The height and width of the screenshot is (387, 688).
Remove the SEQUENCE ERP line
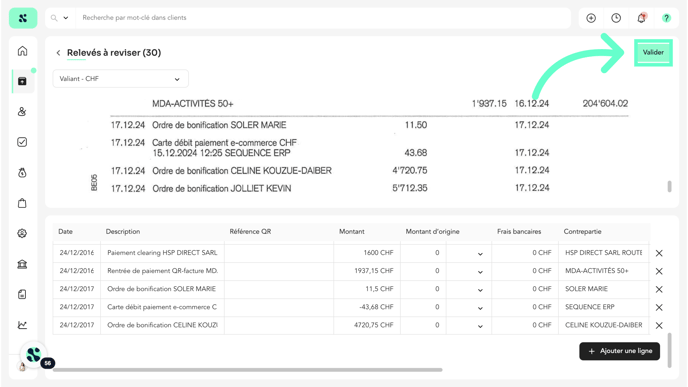point(659,308)
